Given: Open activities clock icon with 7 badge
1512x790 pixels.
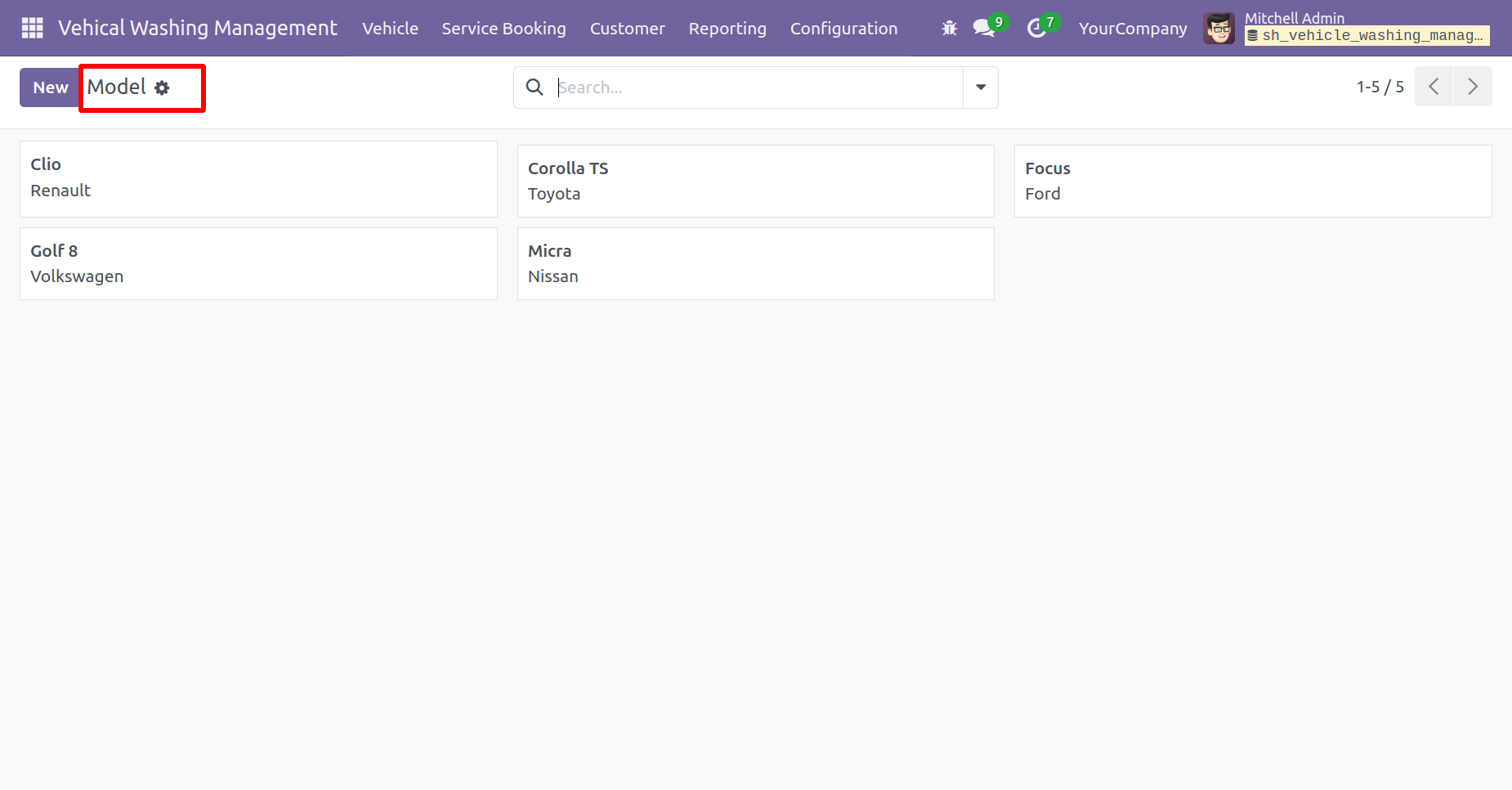Looking at the screenshot, I should coord(1043,27).
